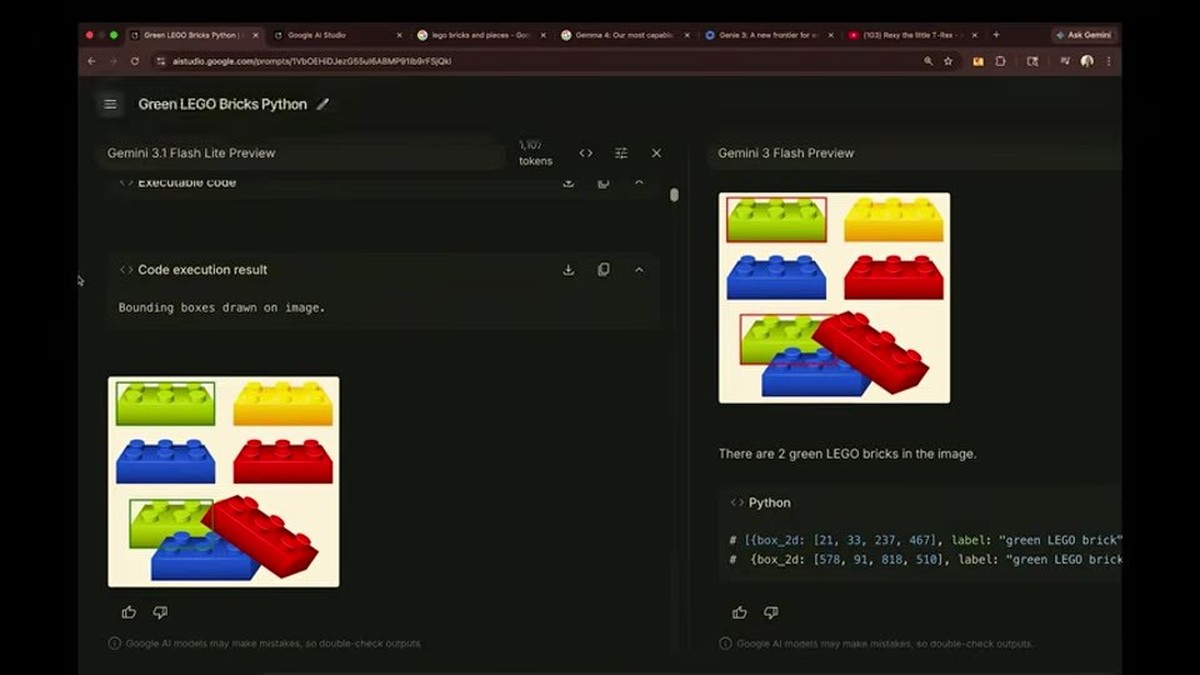1200x675 pixels.
Task: Open the run settings sliders icon
Action: [621, 153]
